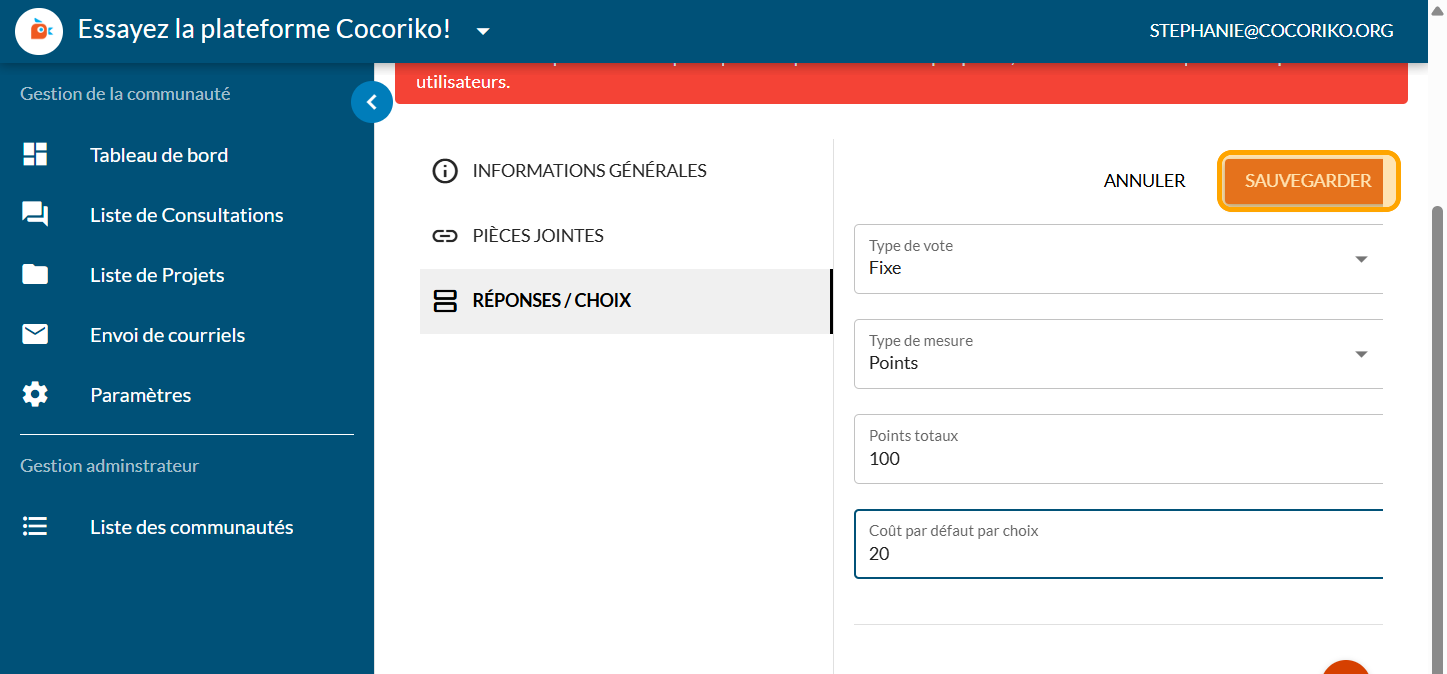Open the Informations générales tab
Image resolution: width=1447 pixels, height=674 pixels.
tap(589, 171)
